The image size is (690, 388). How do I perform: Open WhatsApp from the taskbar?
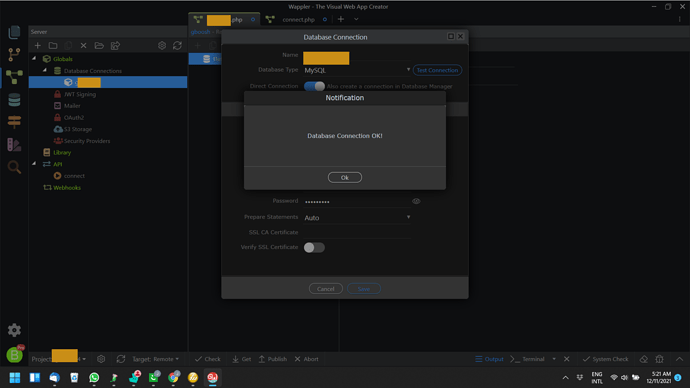click(94, 377)
